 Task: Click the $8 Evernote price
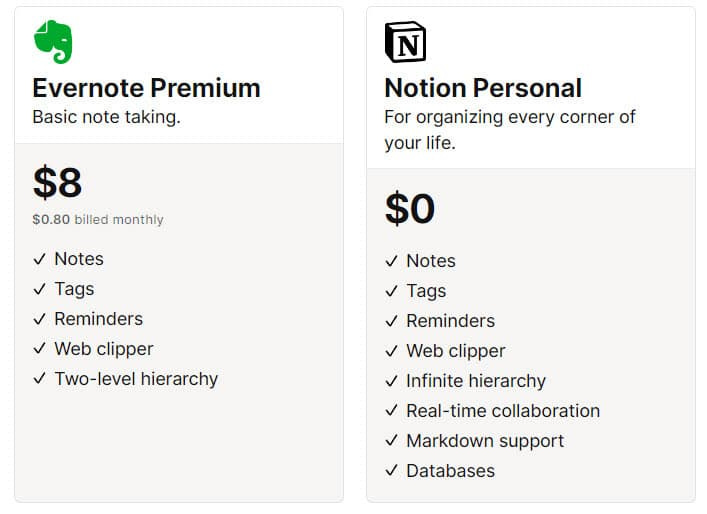point(57,182)
